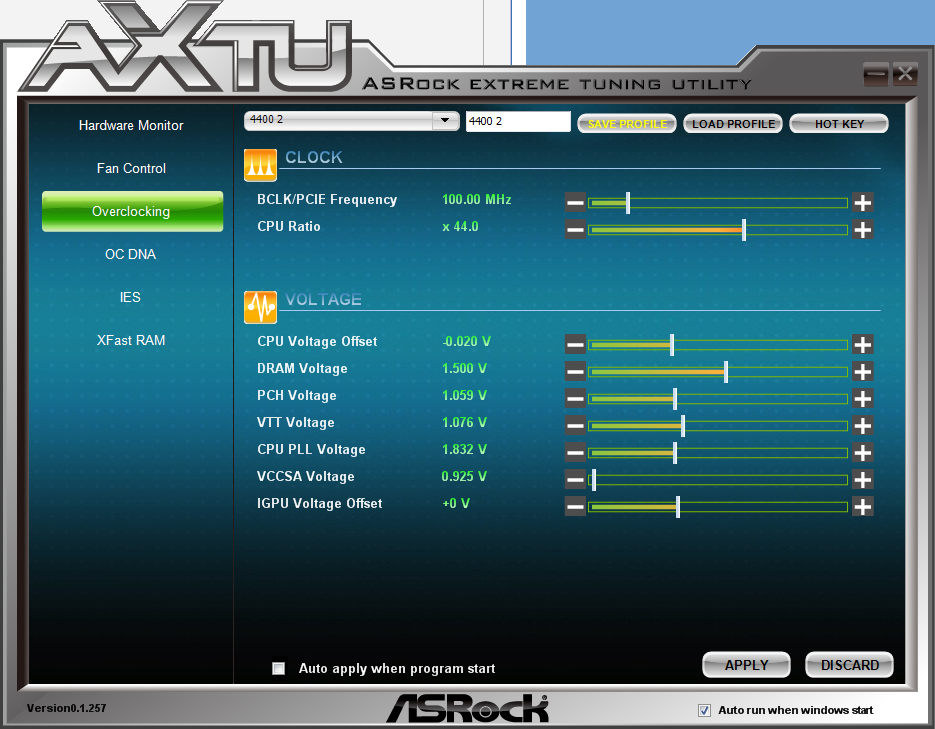Decrease IGPU Voltage Offset minus button
The image size is (935, 729).
[x=575, y=507]
